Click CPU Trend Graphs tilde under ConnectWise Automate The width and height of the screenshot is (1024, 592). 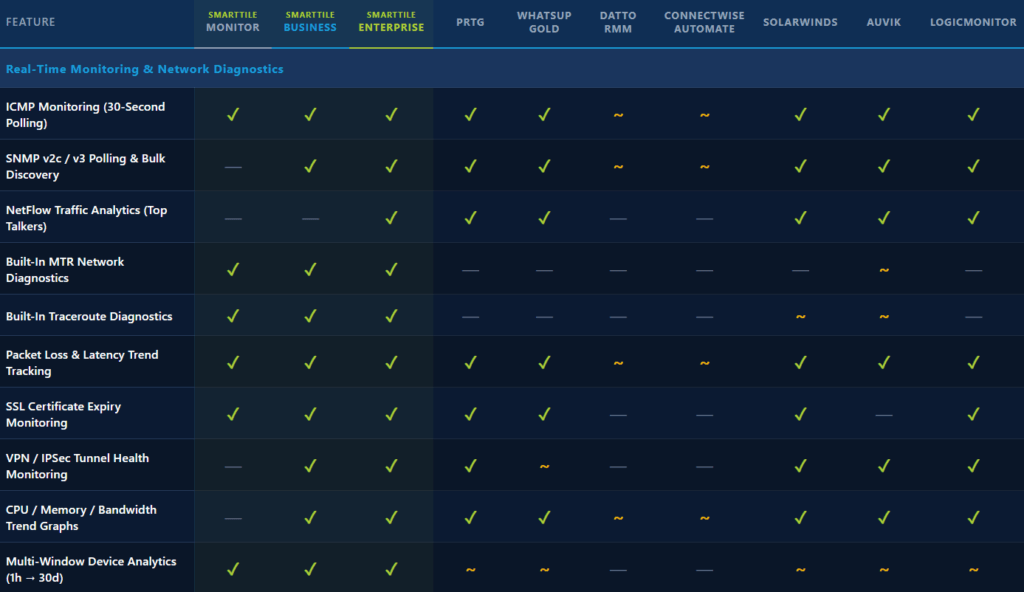tap(704, 518)
